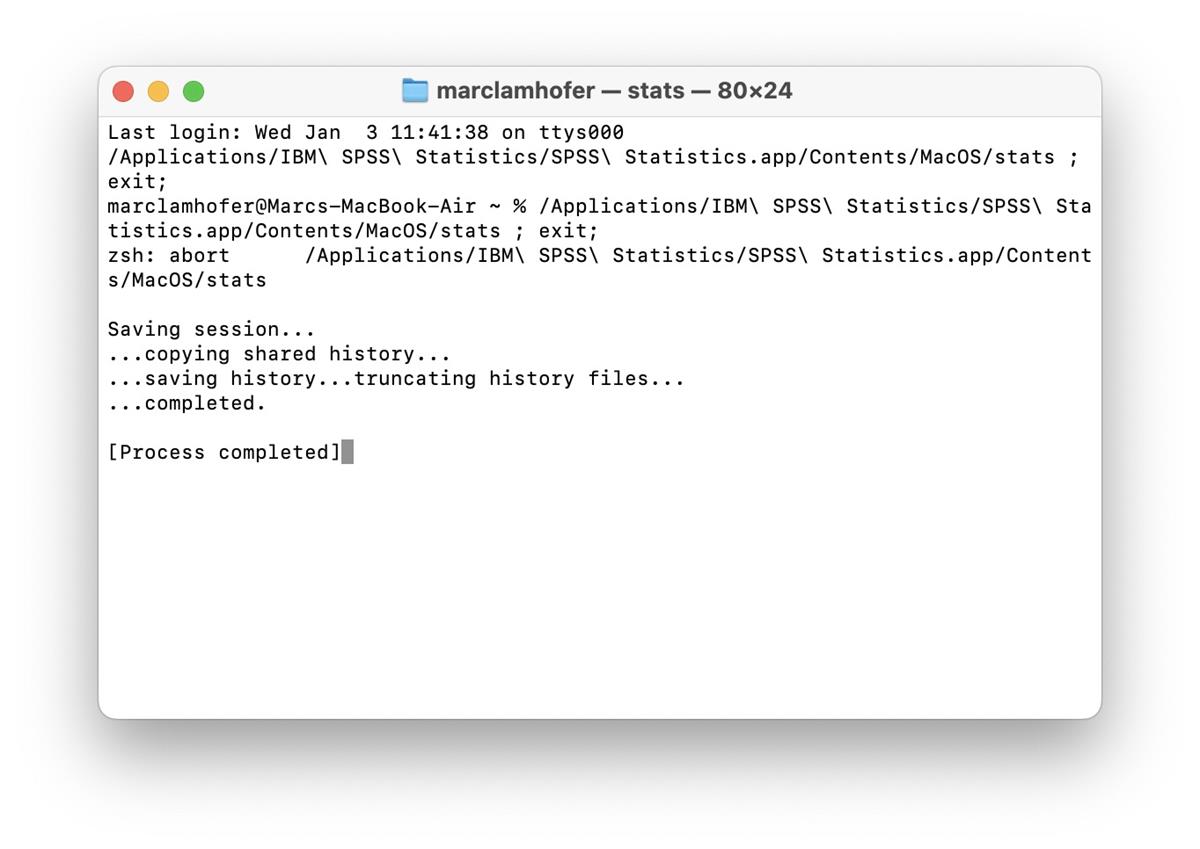1200x849 pixels.
Task: Click 'tistics.app/Contents/MacOS/stats ; exit;' line
Action: [x=353, y=230]
